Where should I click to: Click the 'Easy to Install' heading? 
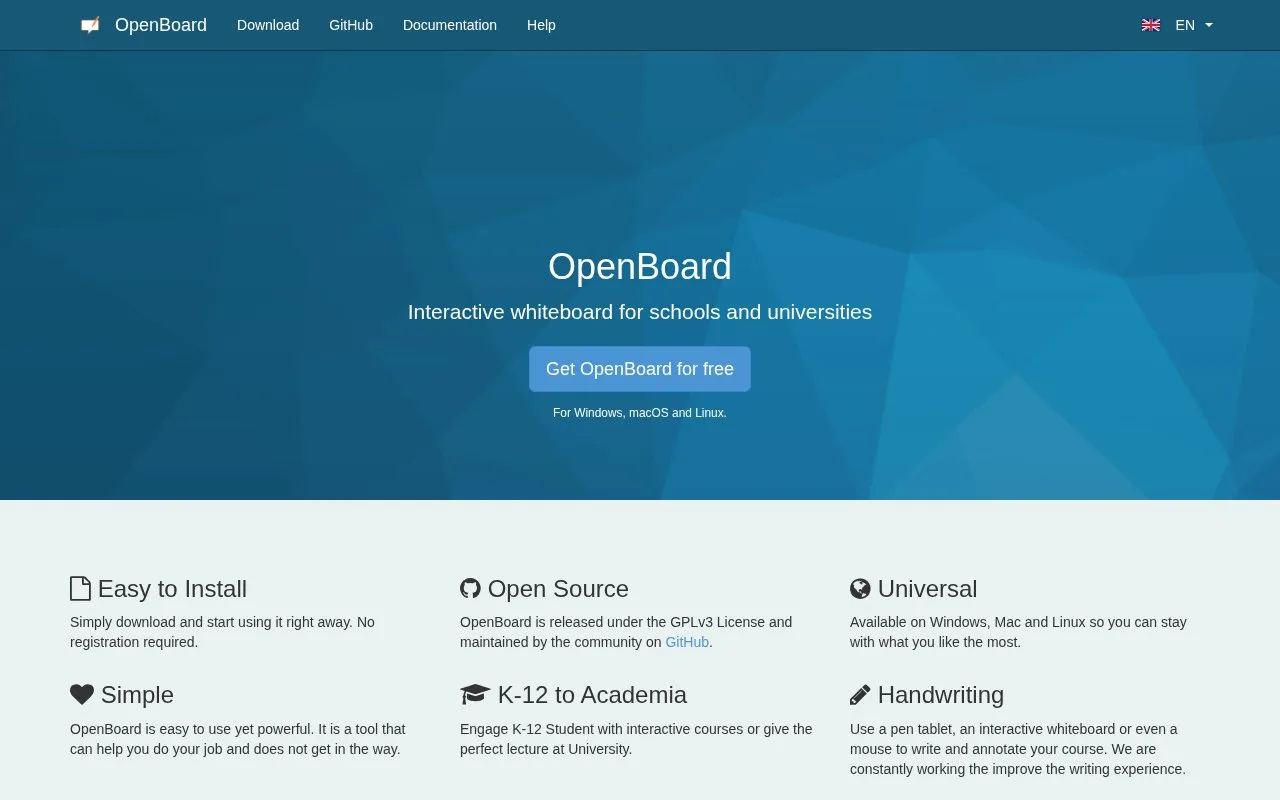[172, 589]
